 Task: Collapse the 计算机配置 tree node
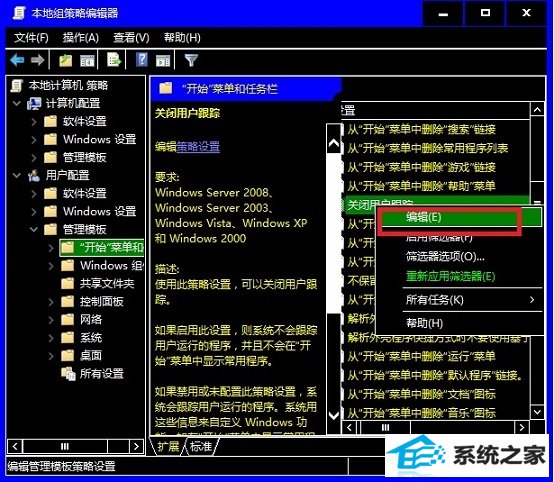click(x=17, y=103)
